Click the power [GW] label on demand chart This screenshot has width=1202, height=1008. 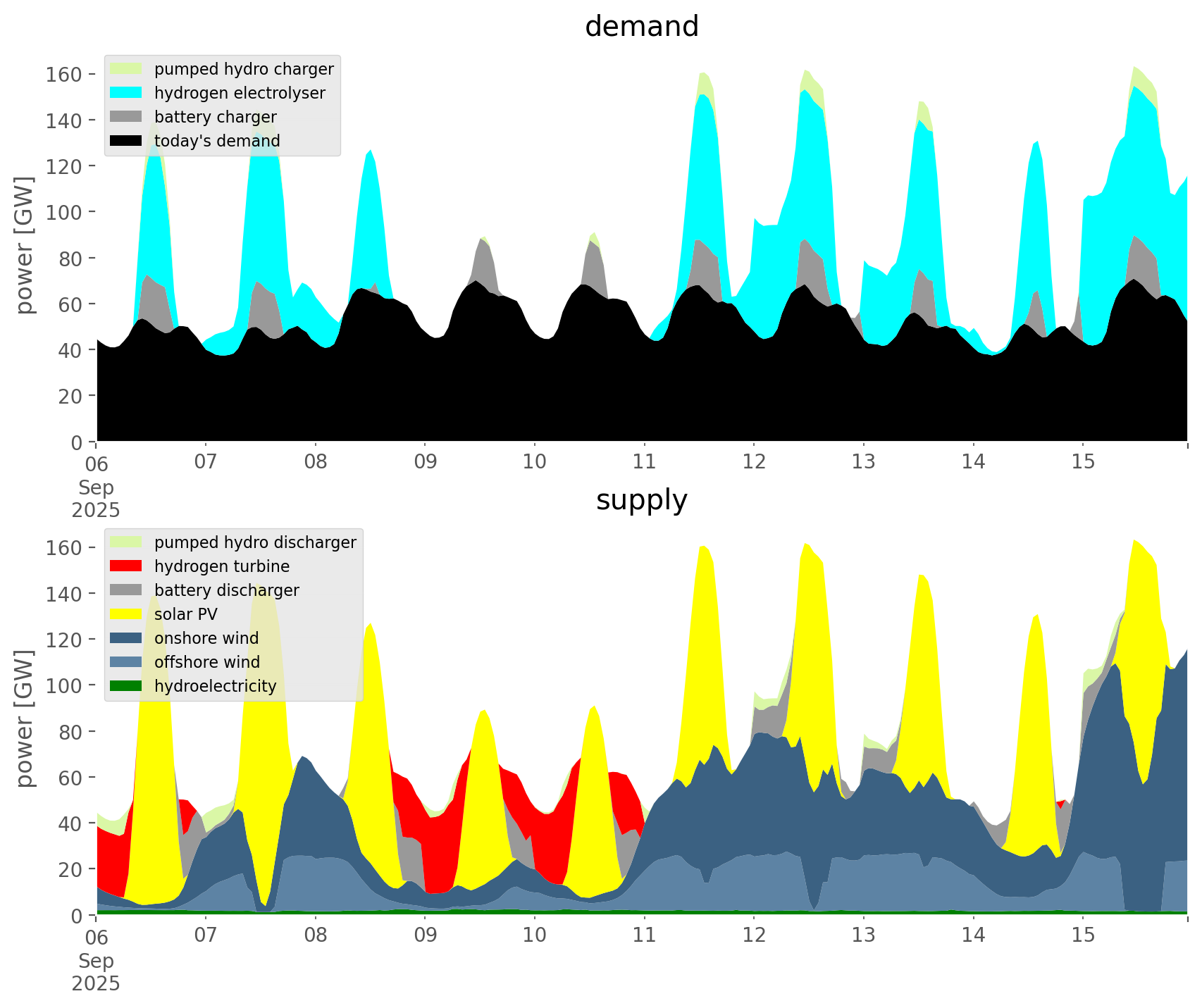coord(25,245)
